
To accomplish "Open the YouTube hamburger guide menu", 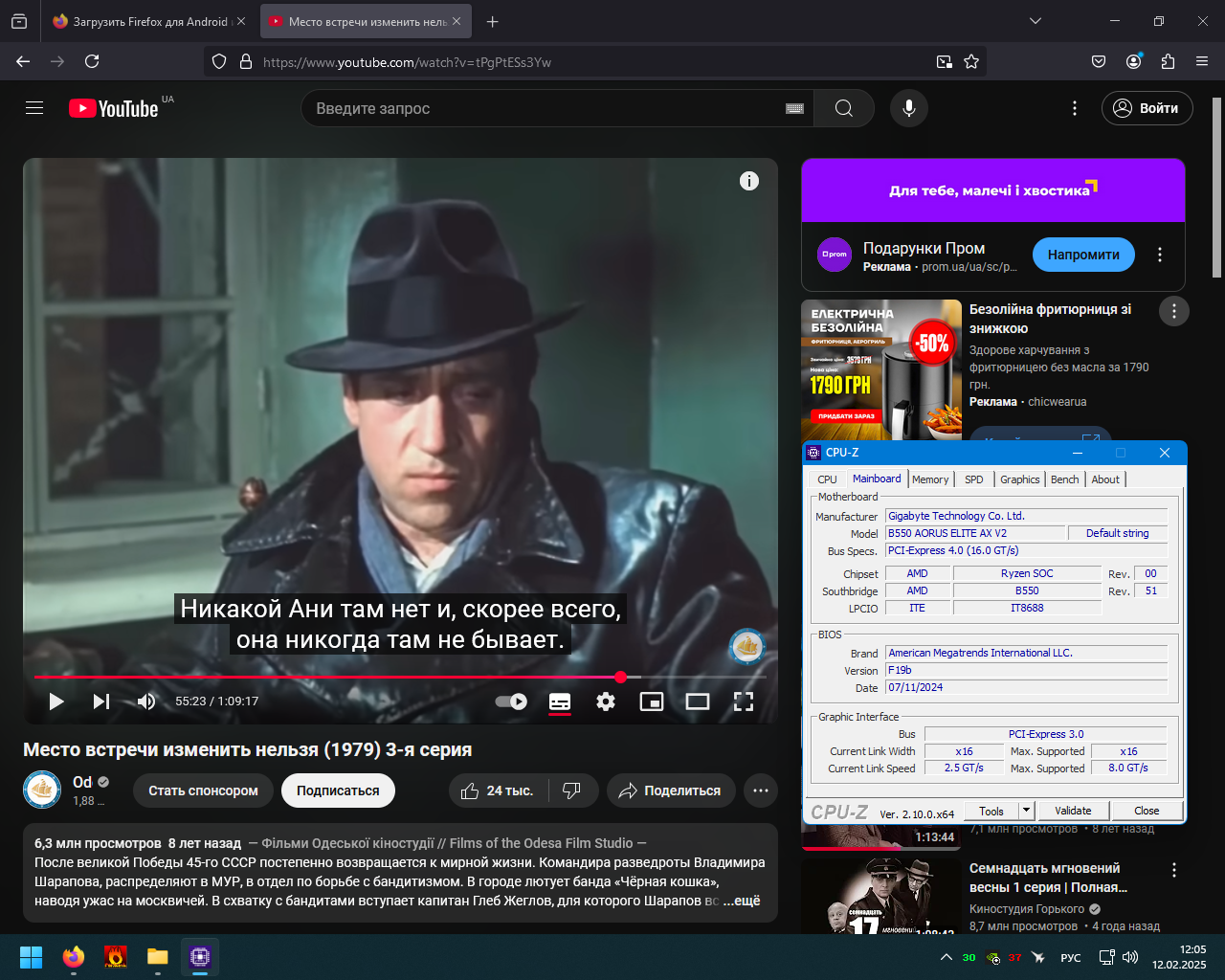I will coord(34,108).
